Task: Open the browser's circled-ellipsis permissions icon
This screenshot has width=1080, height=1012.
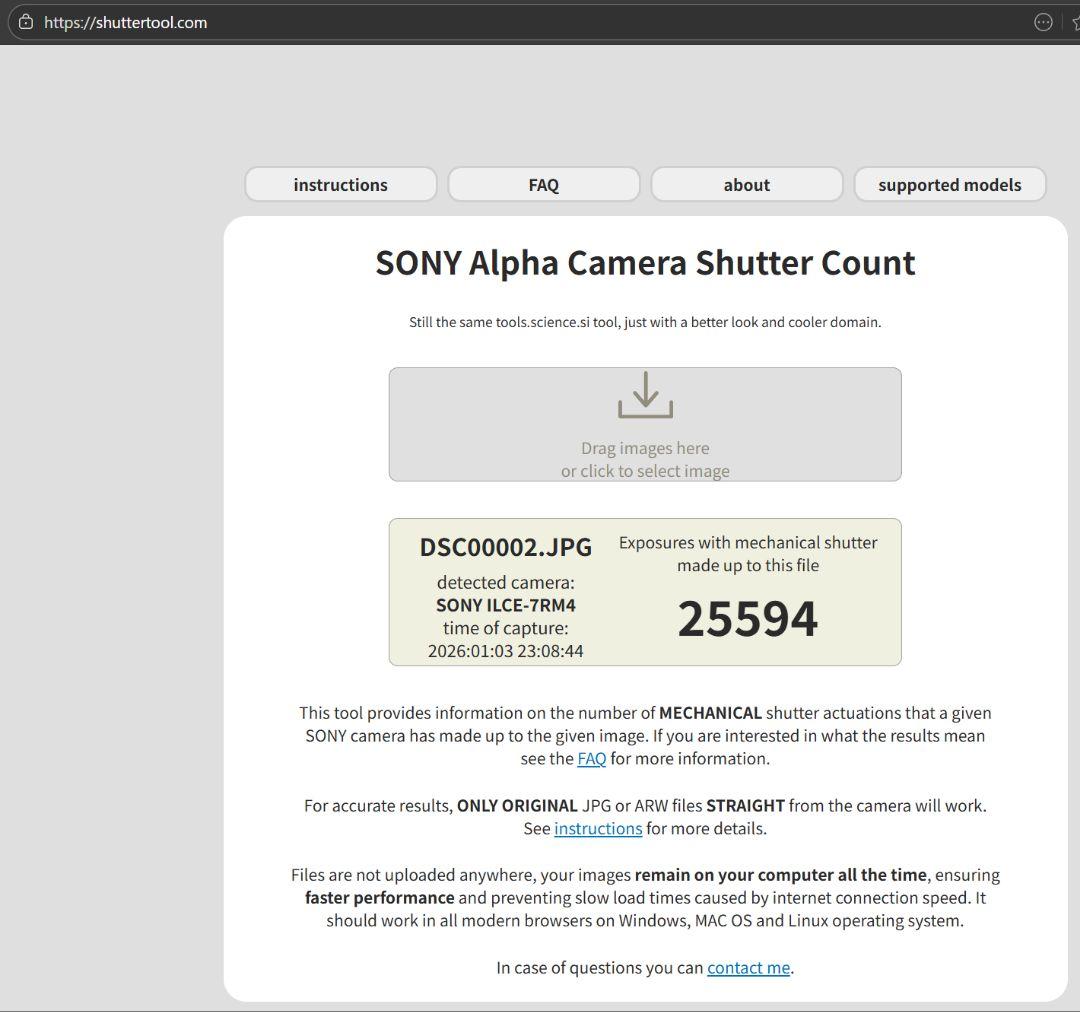Action: click(x=1043, y=21)
